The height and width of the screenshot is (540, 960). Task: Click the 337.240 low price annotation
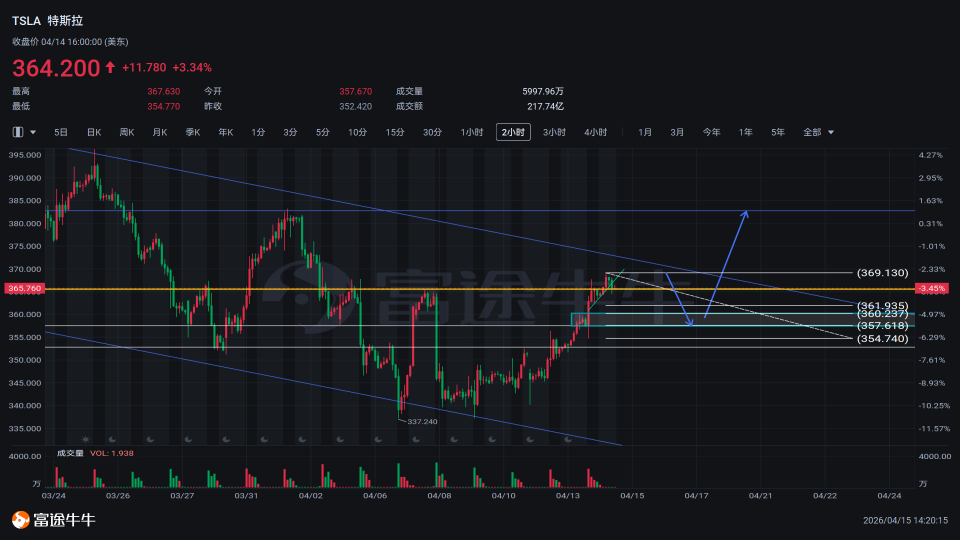click(x=422, y=422)
